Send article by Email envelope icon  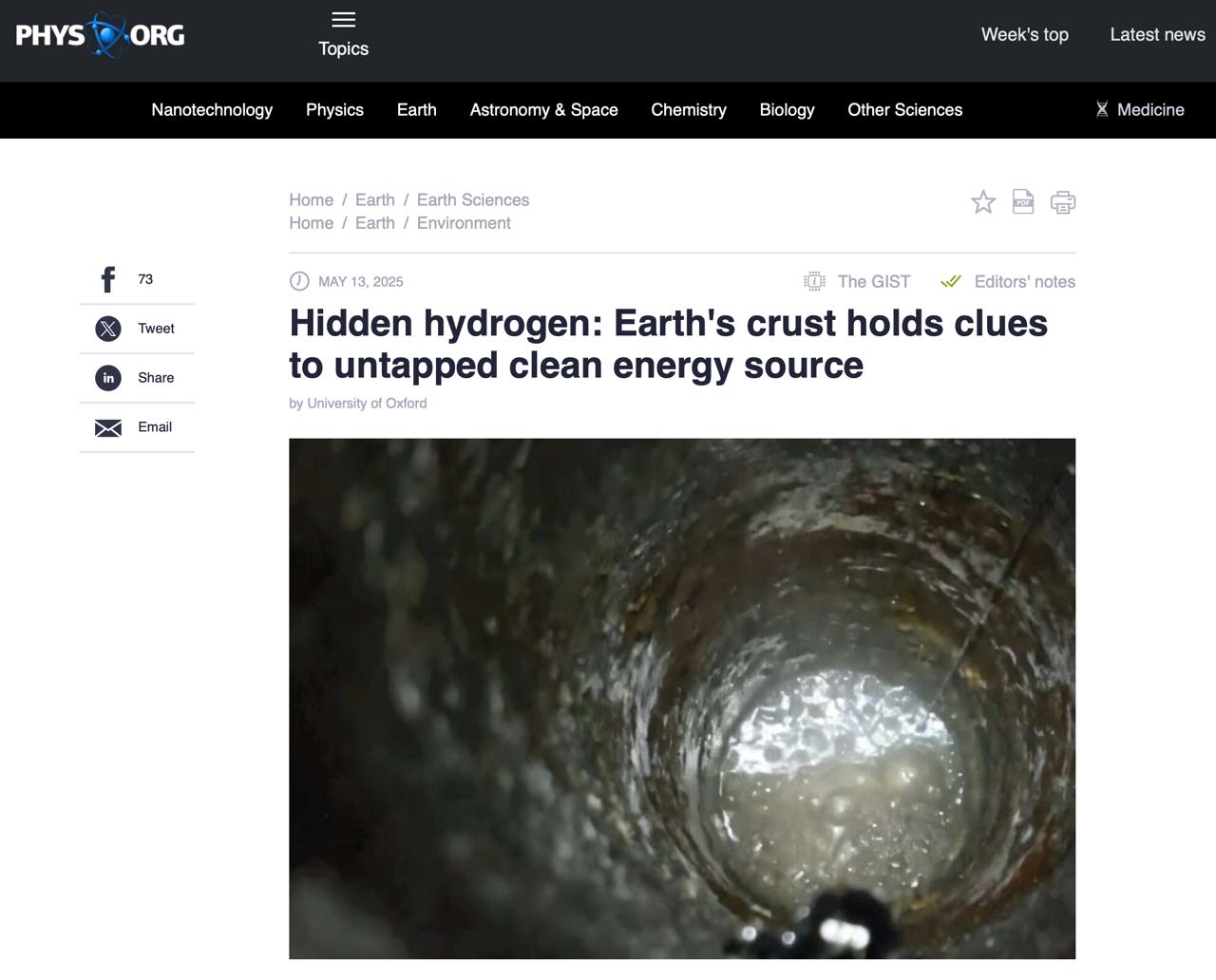108,427
